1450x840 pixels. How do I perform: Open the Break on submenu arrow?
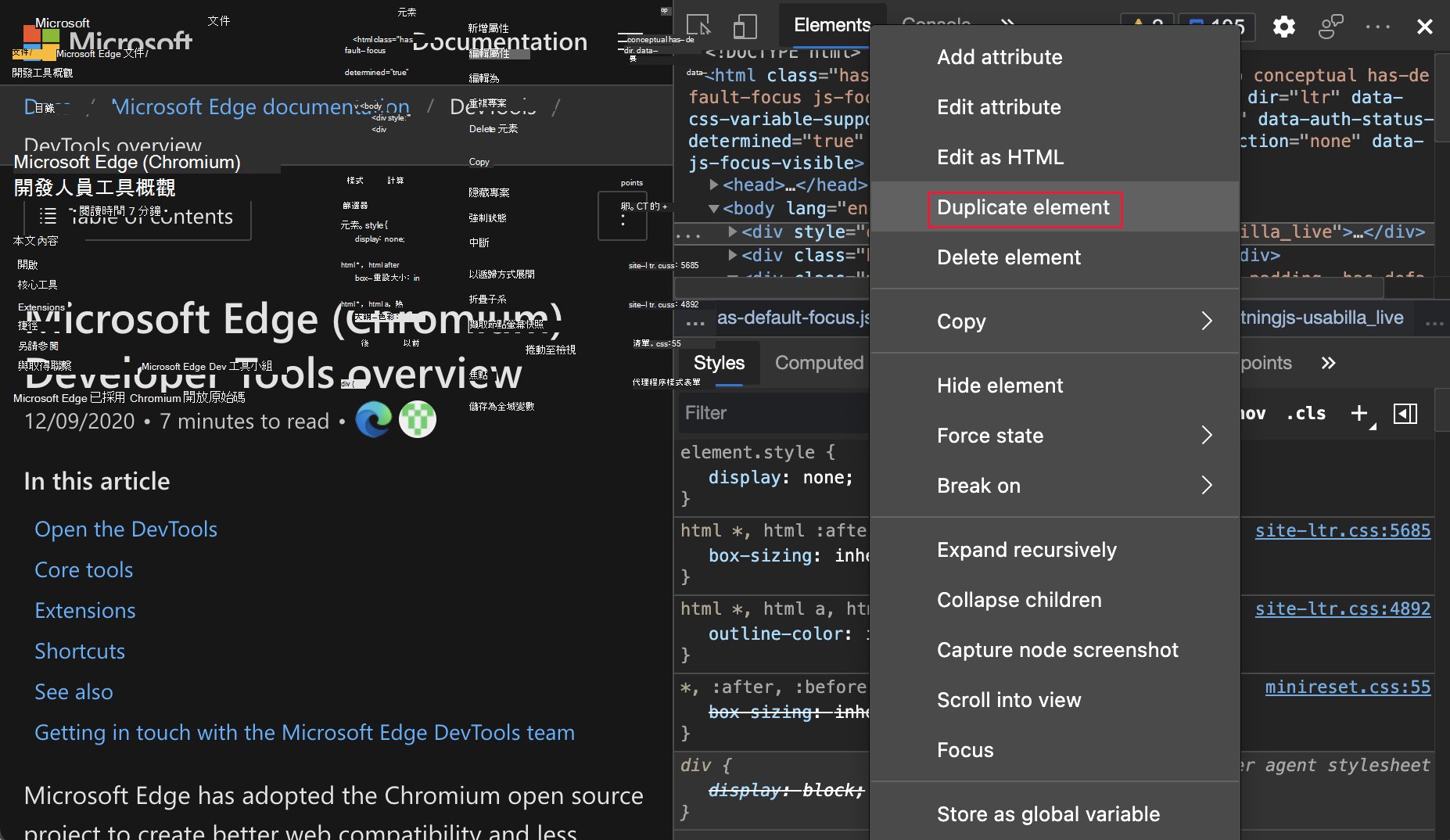click(x=1207, y=485)
